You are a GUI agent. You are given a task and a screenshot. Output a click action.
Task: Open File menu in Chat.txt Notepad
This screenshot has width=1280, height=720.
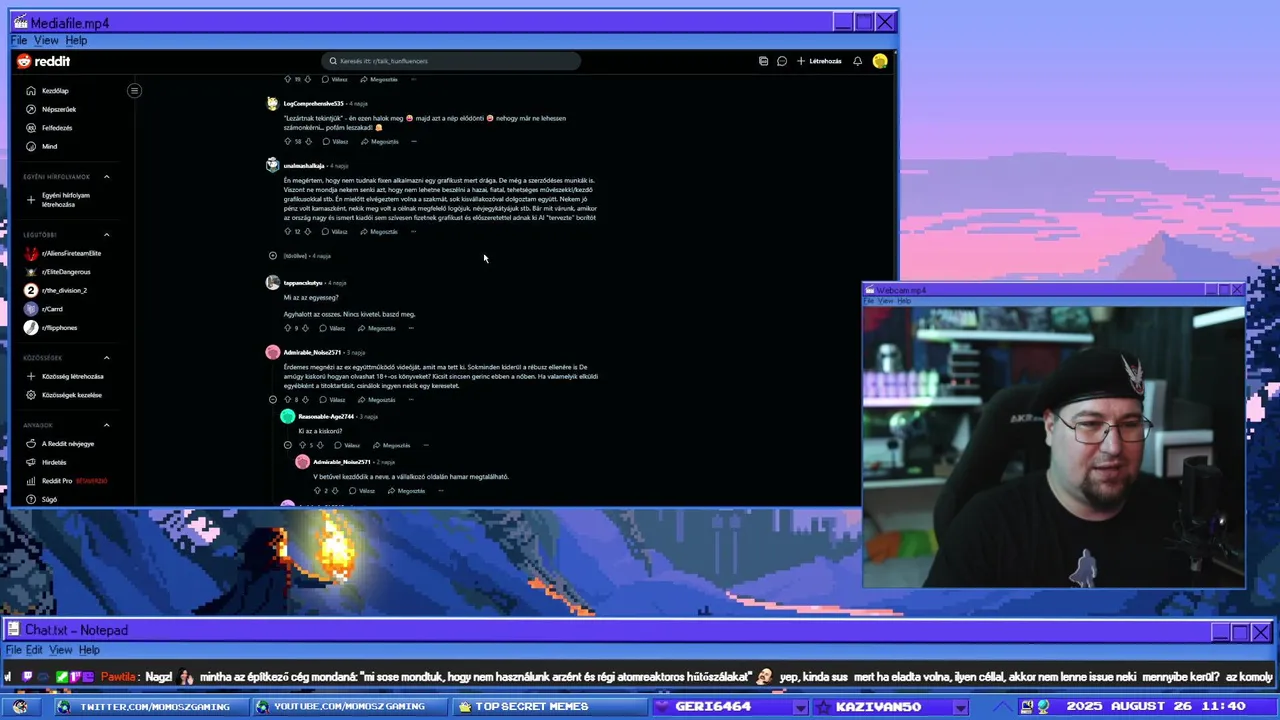[x=14, y=650]
